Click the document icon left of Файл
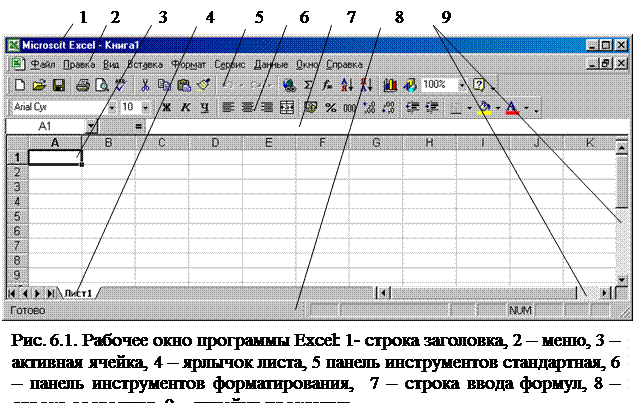This screenshot has height=410, width=633. [x=17, y=64]
